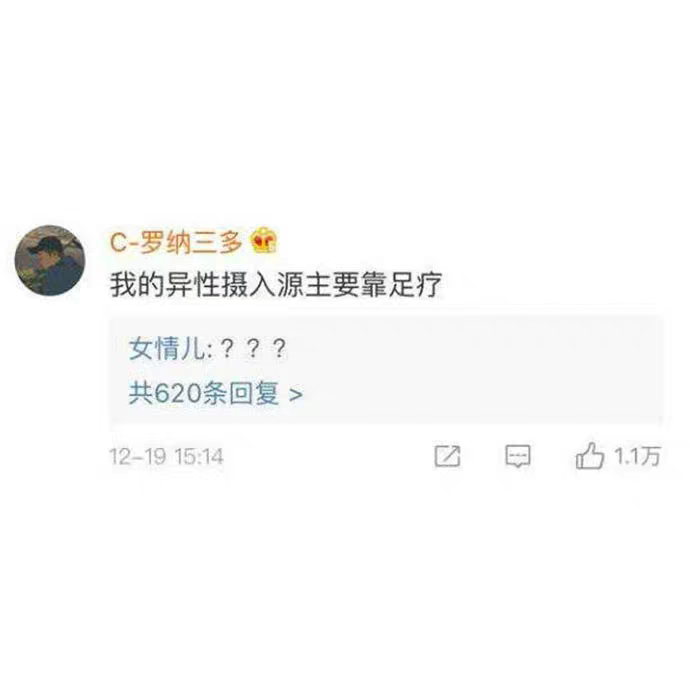Visit 女情儿's profile from the reply
690x690 pixels.
click(168, 349)
